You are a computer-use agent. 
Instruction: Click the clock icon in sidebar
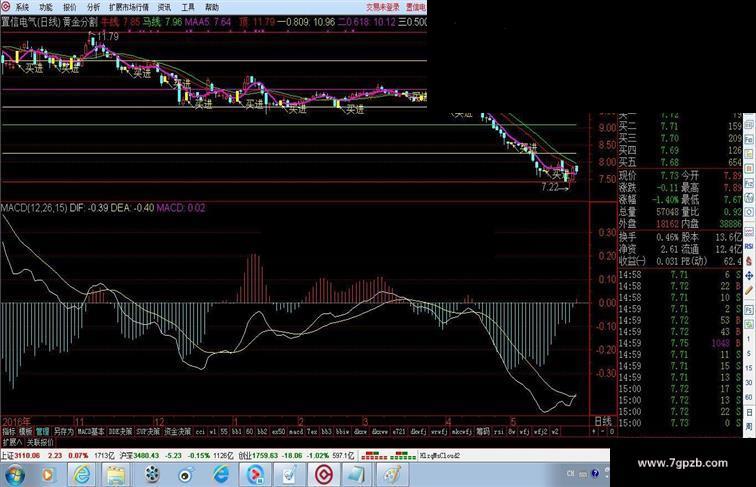tap(749, 212)
